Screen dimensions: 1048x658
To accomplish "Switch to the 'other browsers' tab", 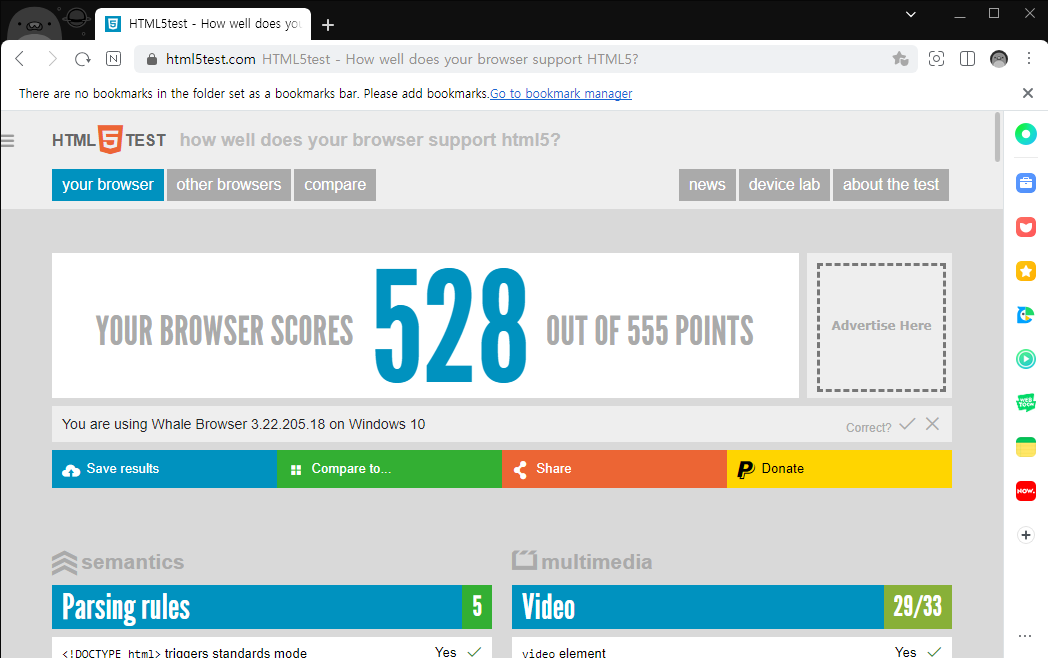I will [x=229, y=185].
